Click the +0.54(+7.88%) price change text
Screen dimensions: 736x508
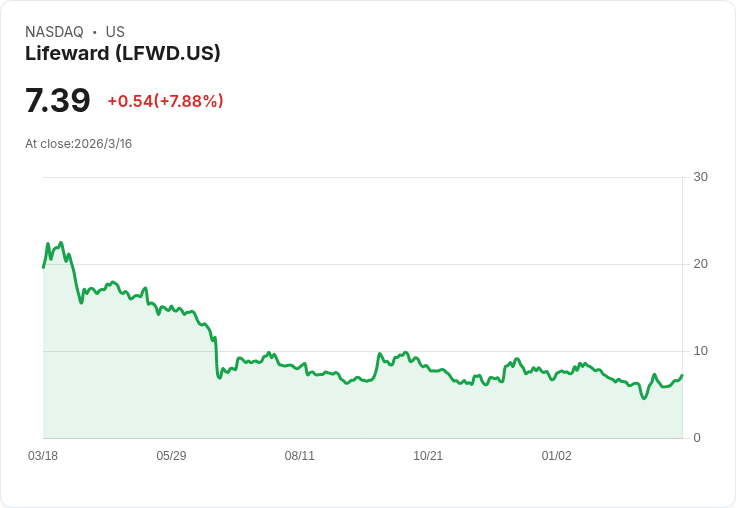pyautogui.click(x=165, y=101)
